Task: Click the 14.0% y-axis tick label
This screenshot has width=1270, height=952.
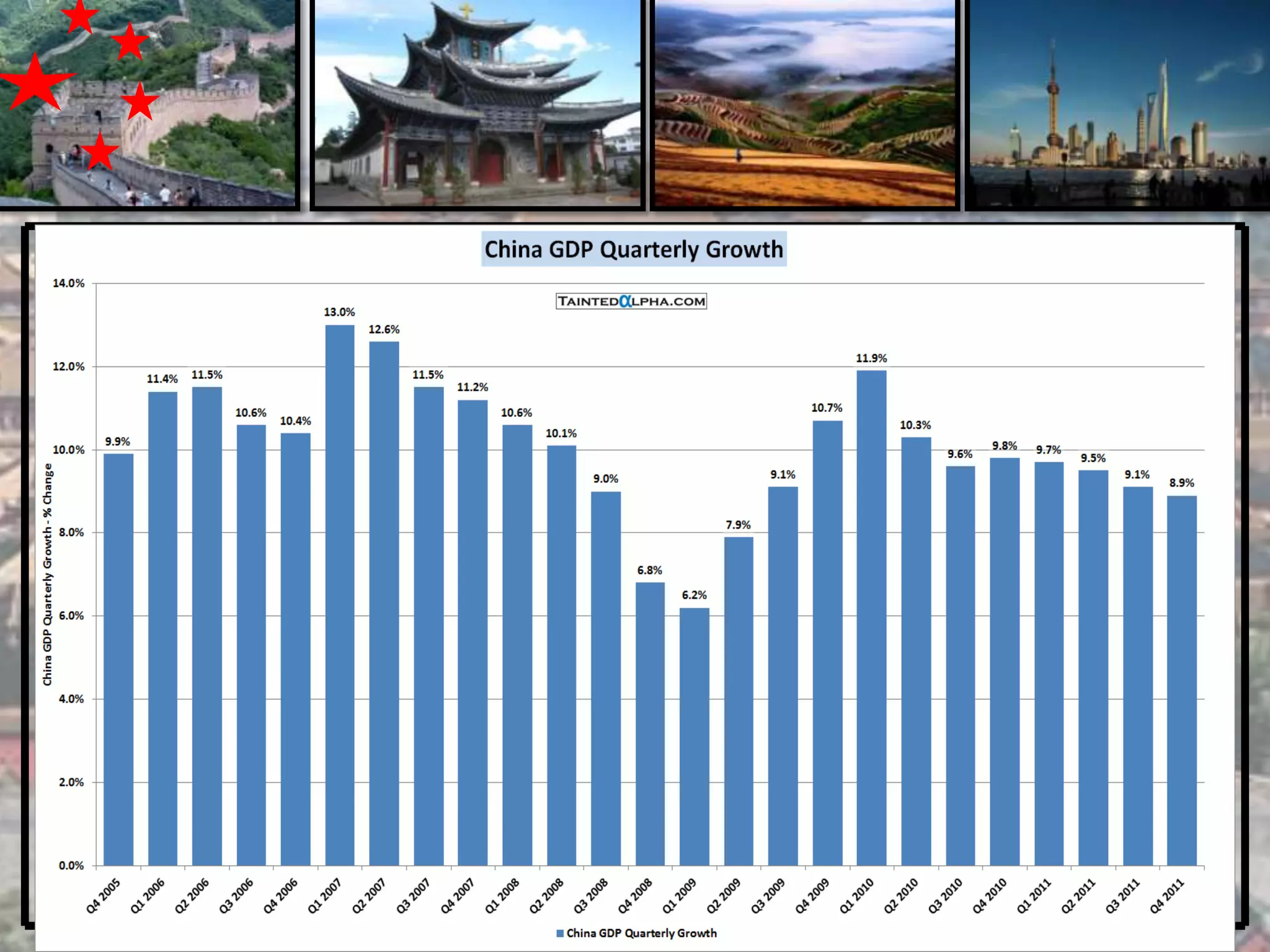Action: pos(68,283)
